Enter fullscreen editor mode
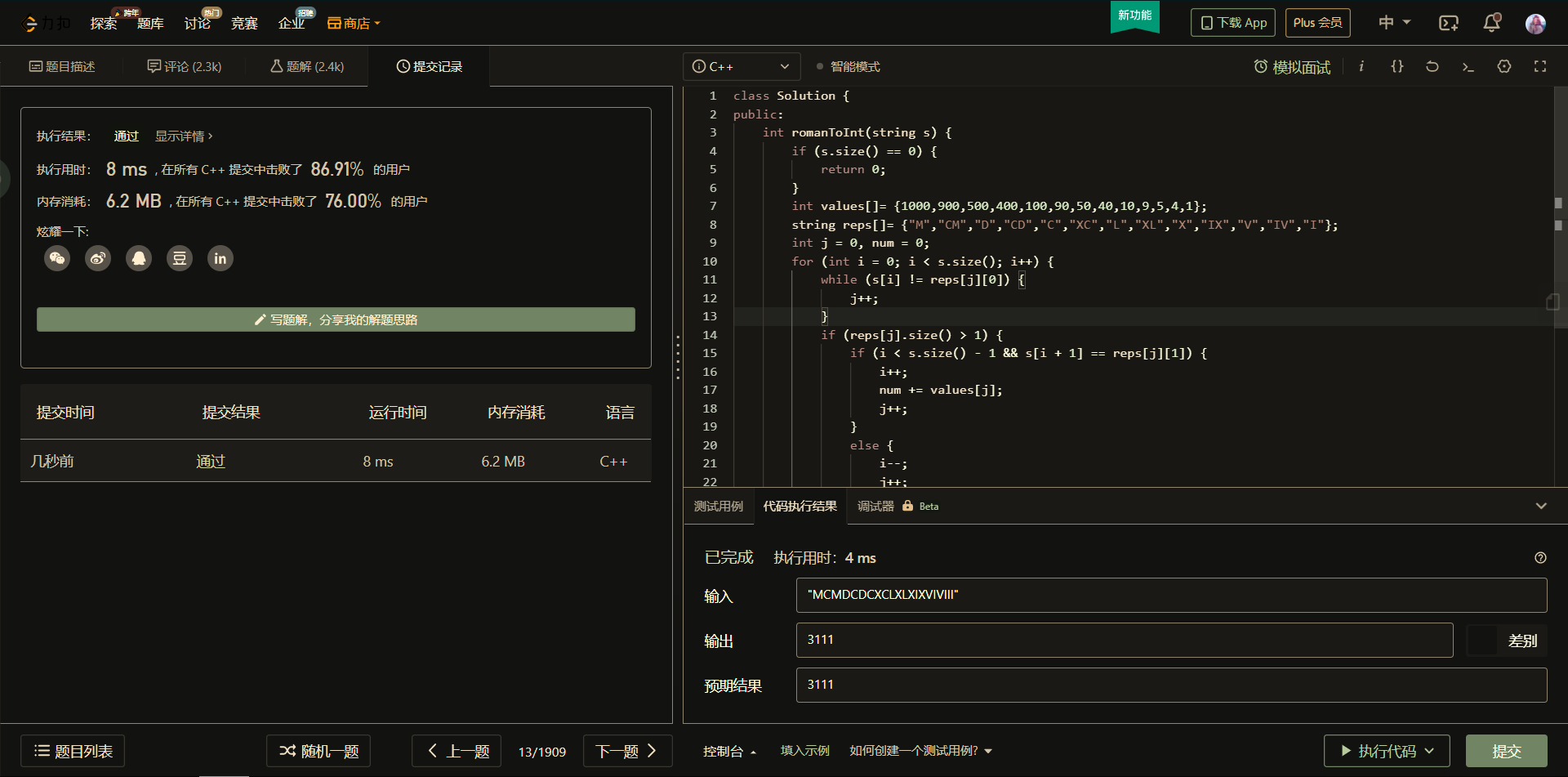The width and height of the screenshot is (1568, 777). (1540, 67)
